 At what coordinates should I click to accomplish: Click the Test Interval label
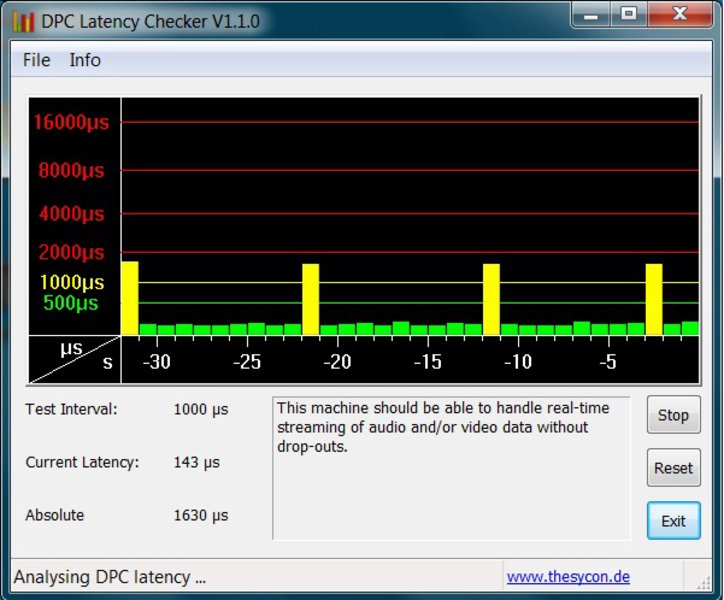point(71,409)
